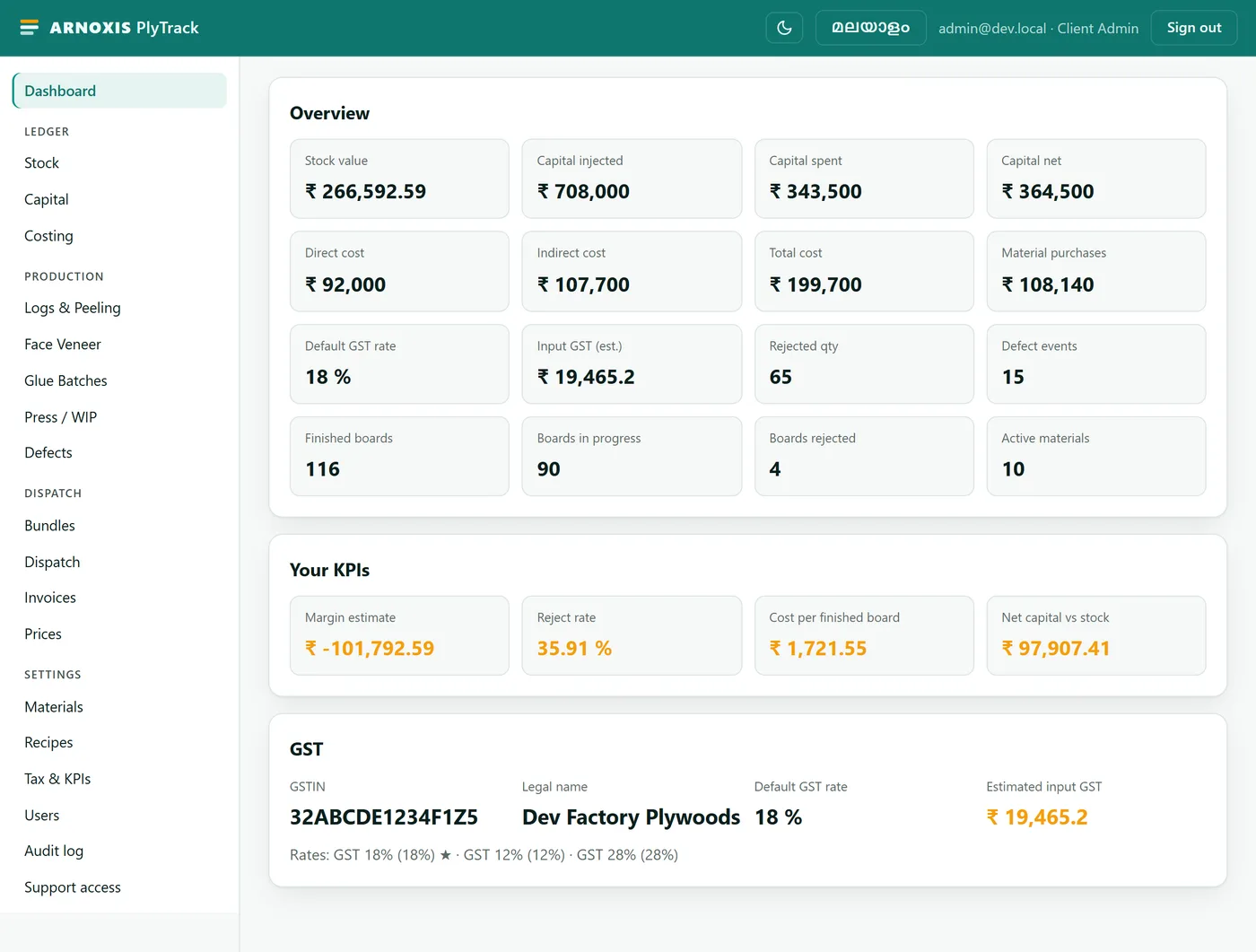Click the Input GST (est.) card
Image resolution: width=1256 pixels, height=952 pixels.
(x=632, y=364)
